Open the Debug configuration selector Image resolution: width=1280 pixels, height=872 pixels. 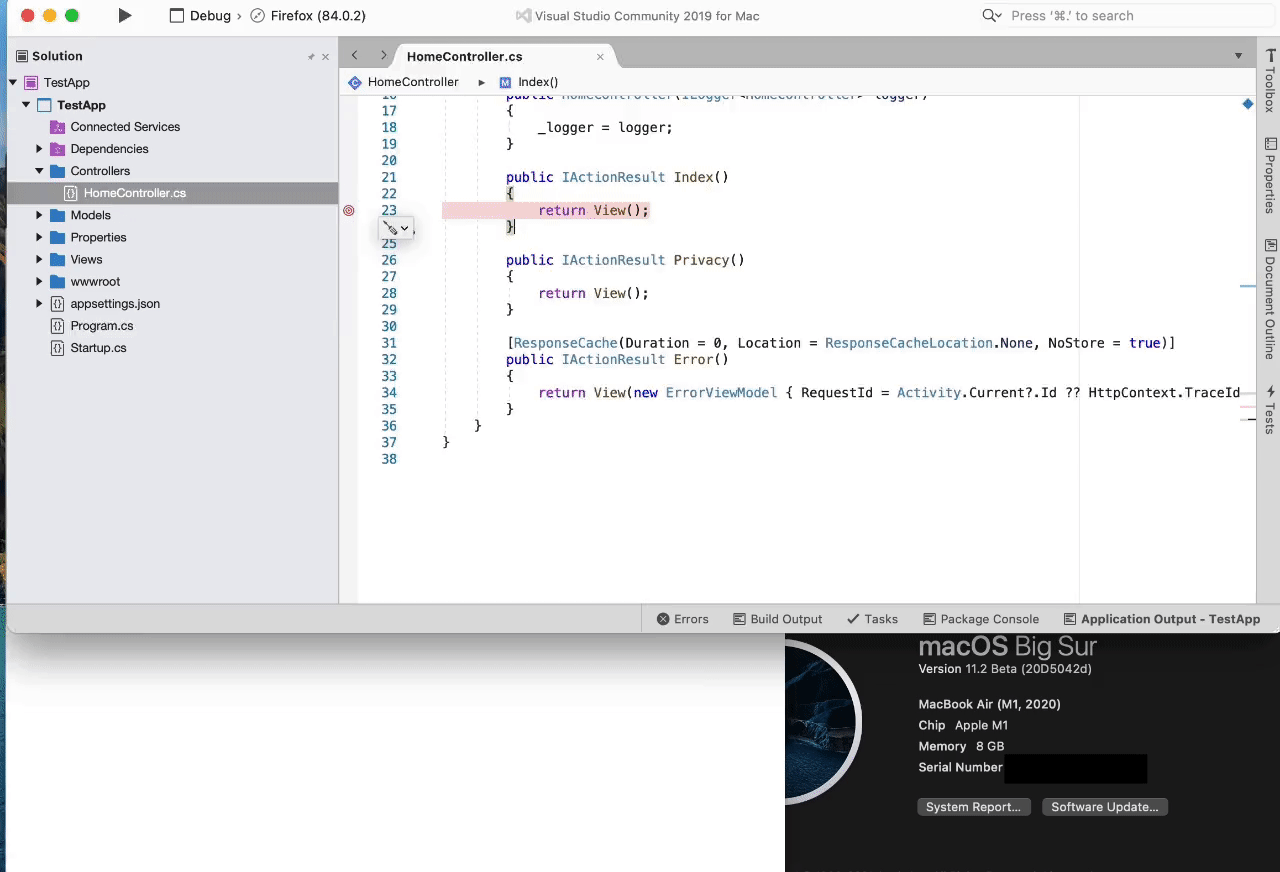200,16
